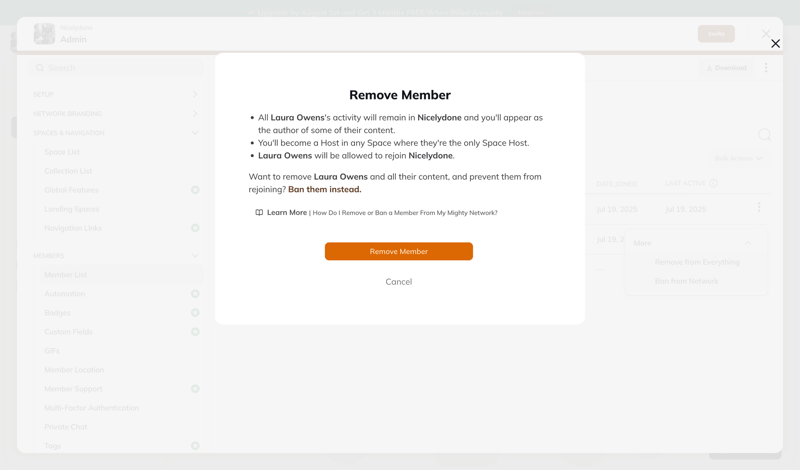
Task: Click the badge icon next to Navigation Links
Action: (x=195, y=228)
